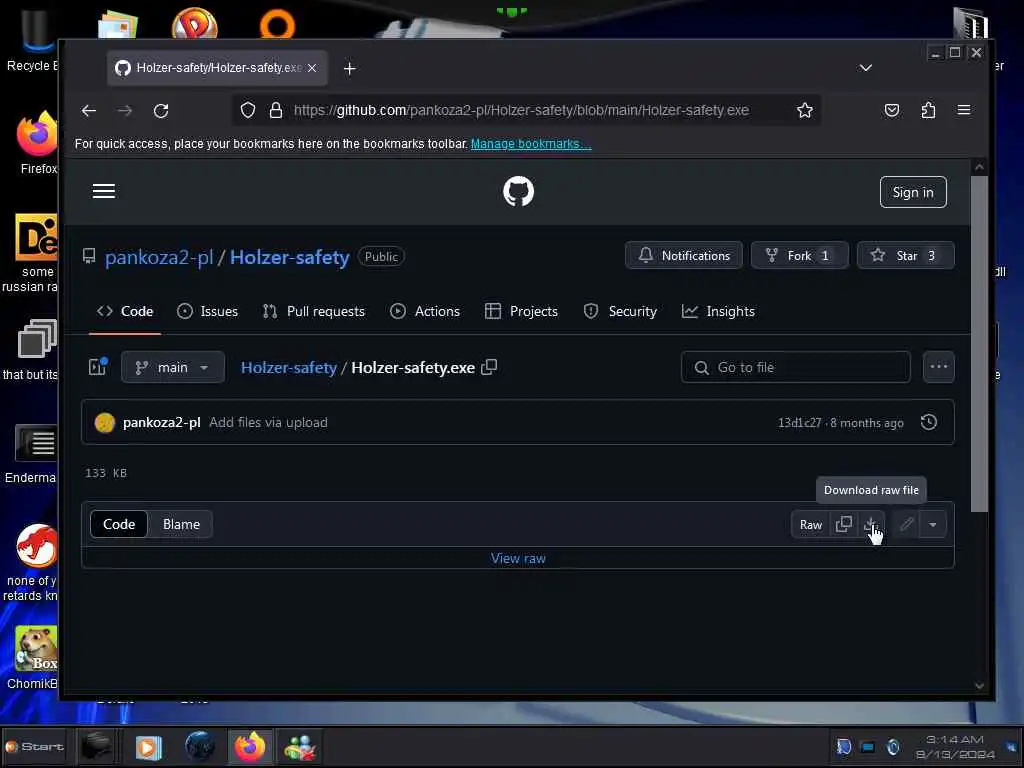Open the globe browser taskbar icon

200,746
